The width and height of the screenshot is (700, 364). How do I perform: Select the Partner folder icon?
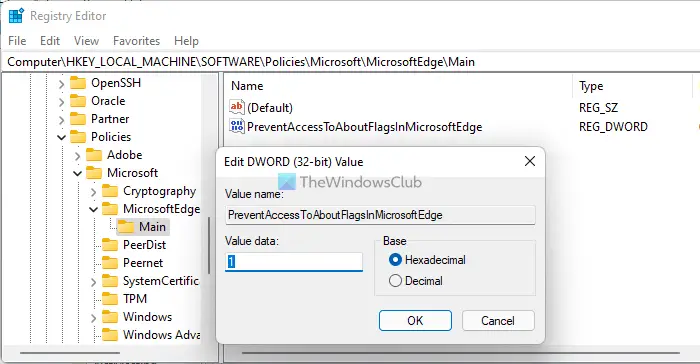pos(78,119)
